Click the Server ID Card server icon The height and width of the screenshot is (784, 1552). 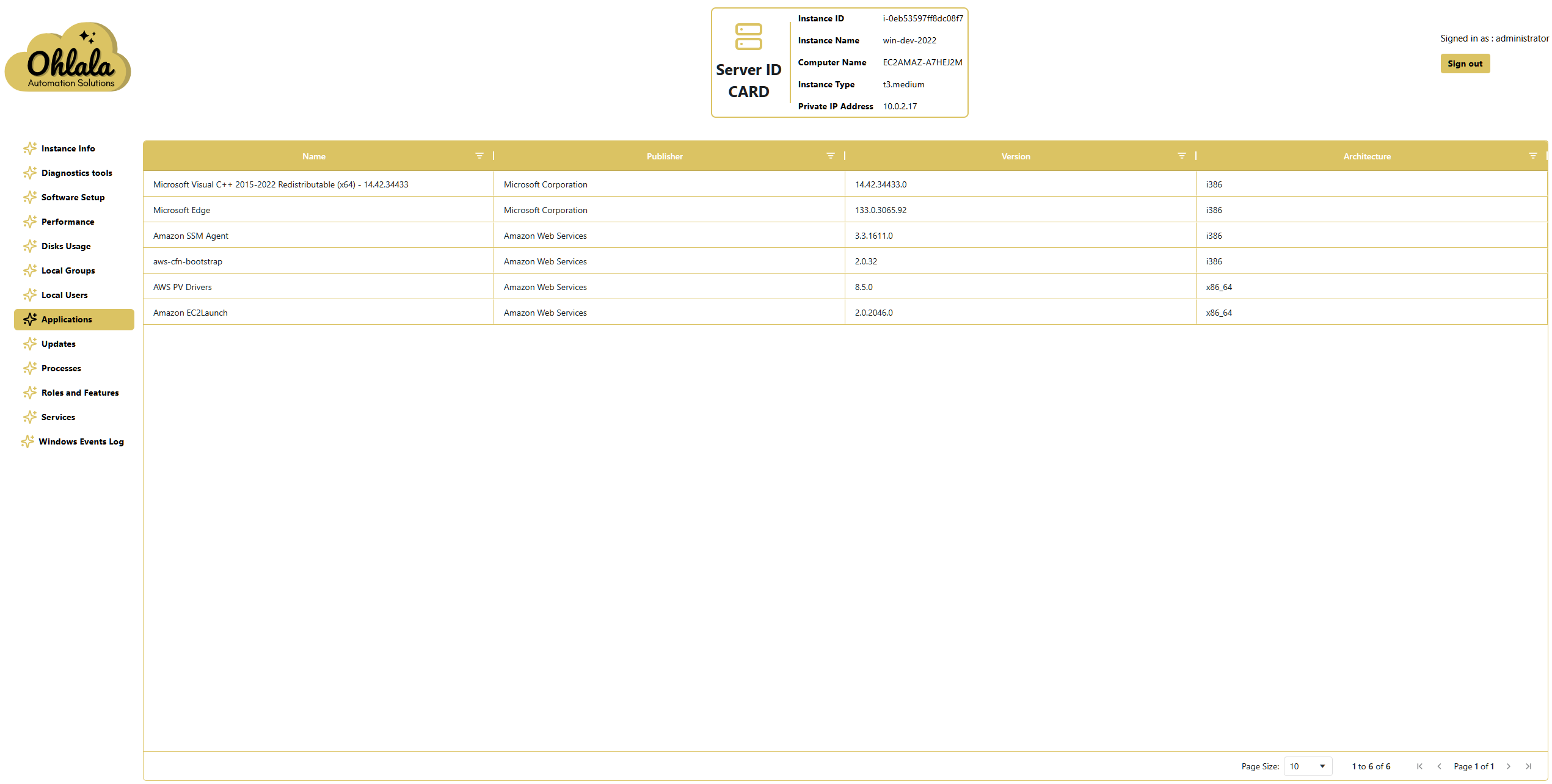[748, 37]
